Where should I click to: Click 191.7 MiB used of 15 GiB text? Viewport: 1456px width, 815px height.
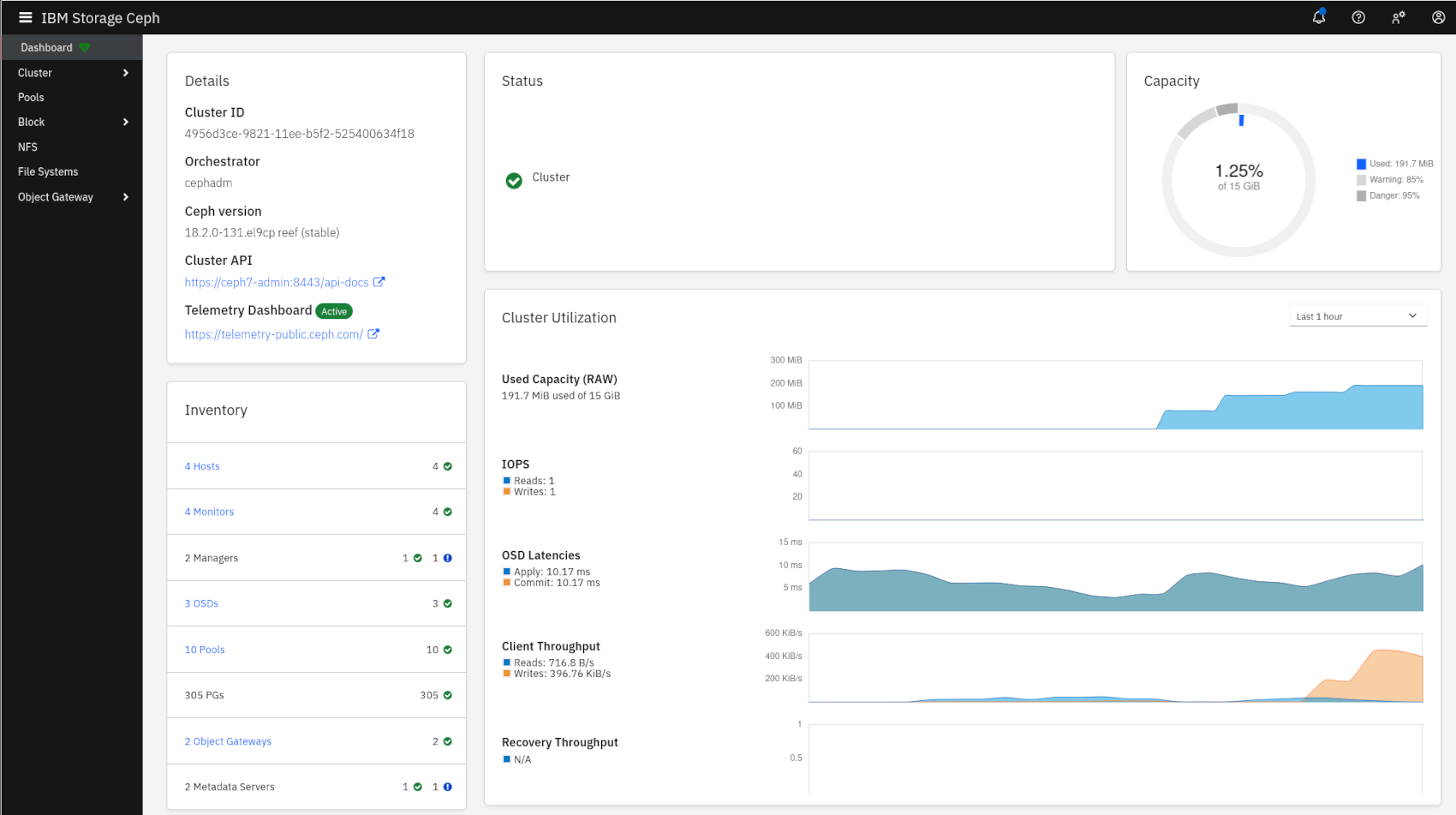pyautogui.click(x=561, y=396)
